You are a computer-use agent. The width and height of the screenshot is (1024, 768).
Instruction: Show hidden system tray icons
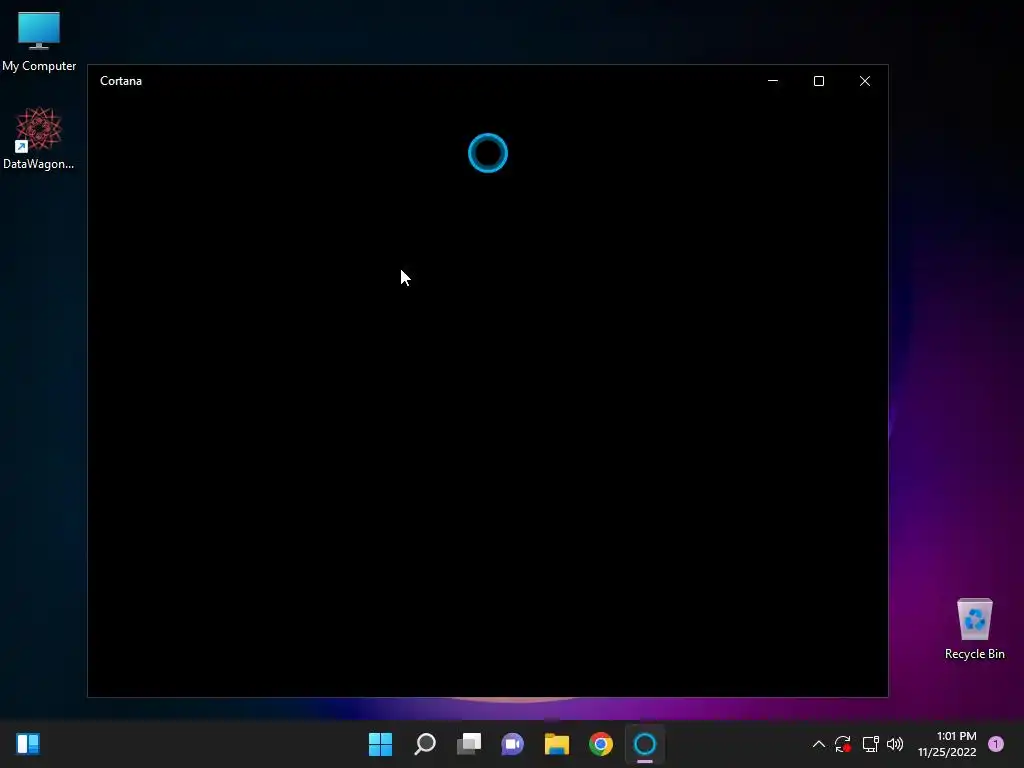818,744
